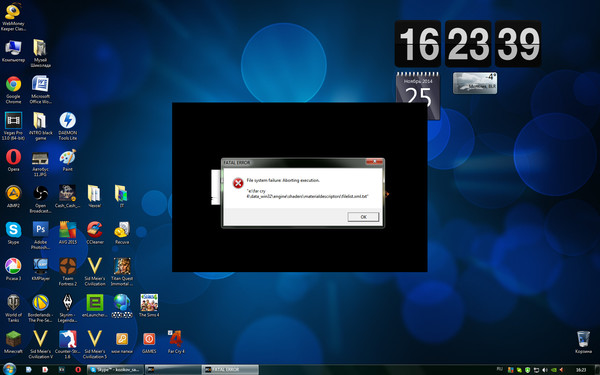Viewport: 600px width, 375px height.
Task: Launch Paint from the desktop
Action: (68, 160)
